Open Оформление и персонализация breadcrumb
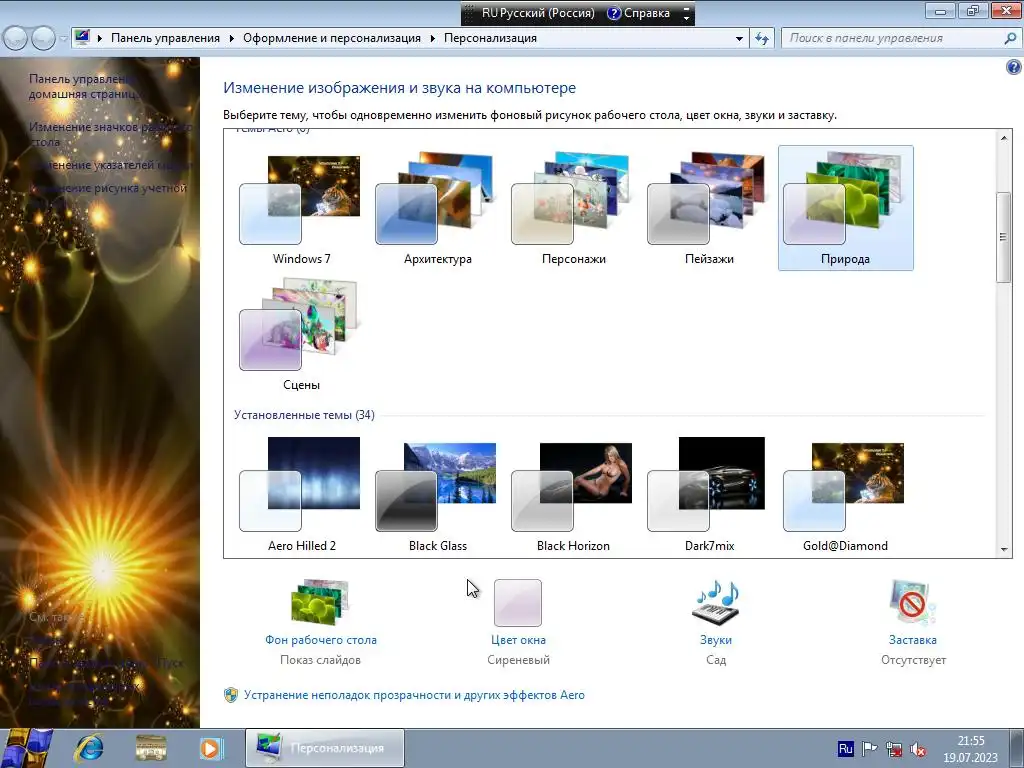 click(332, 38)
